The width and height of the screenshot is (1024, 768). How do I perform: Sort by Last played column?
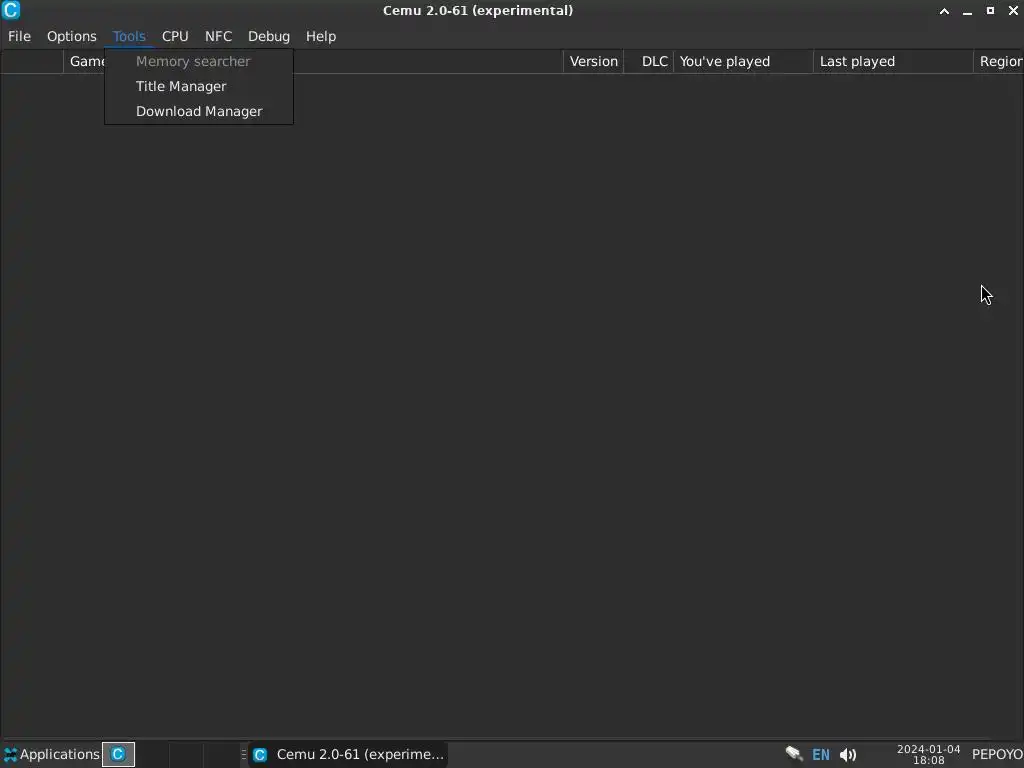point(893,61)
